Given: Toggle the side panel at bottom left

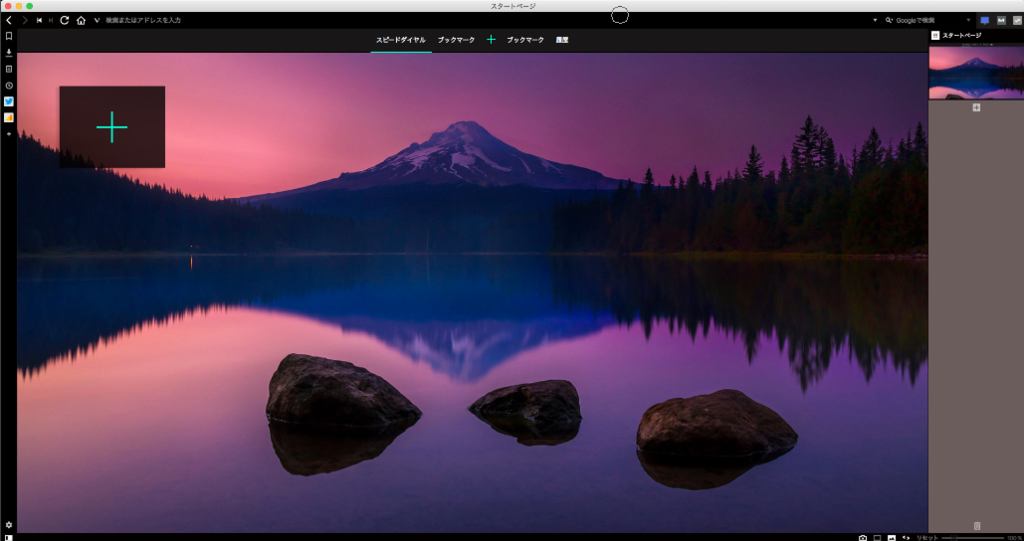Looking at the screenshot, I should (8, 538).
